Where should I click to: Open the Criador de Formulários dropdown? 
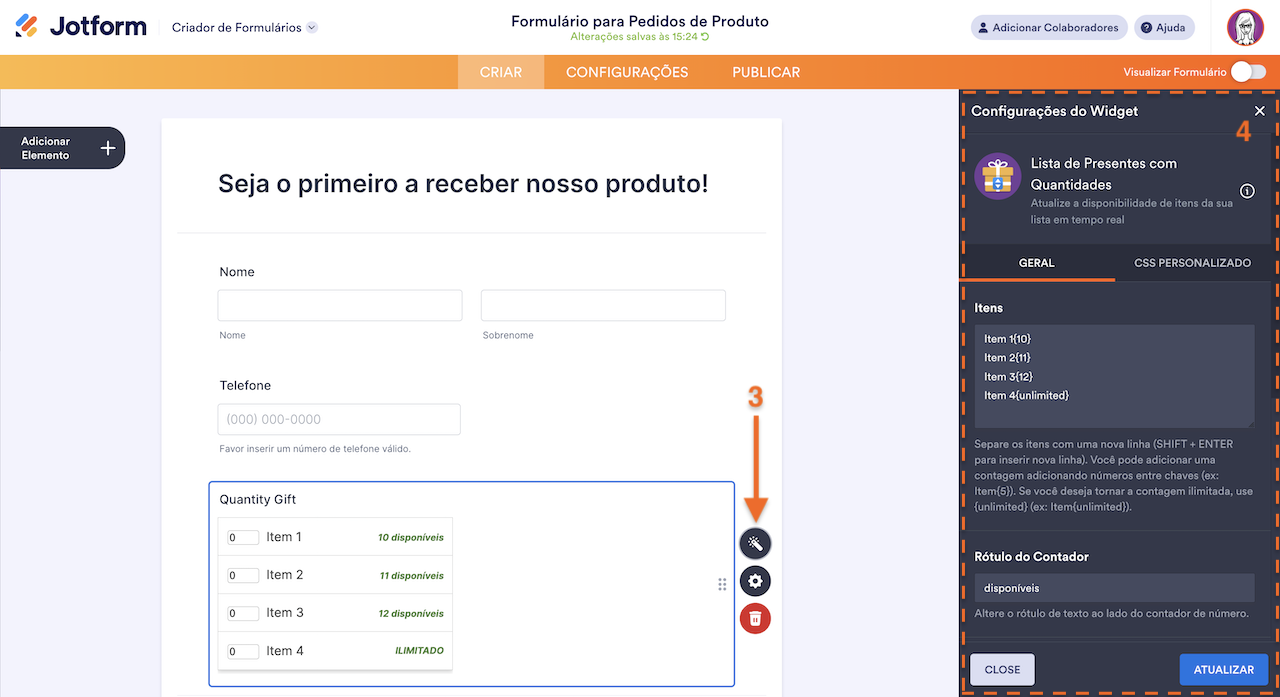tap(243, 28)
